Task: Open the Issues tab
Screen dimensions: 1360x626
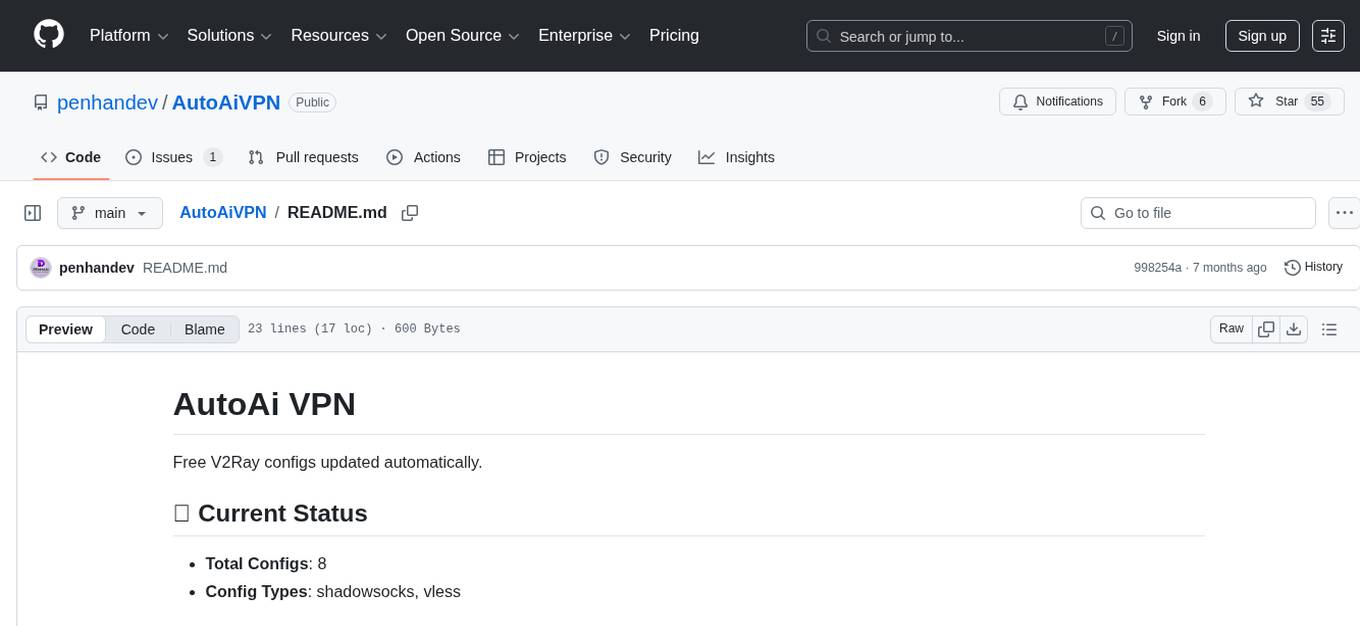Action: pyautogui.click(x=173, y=157)
